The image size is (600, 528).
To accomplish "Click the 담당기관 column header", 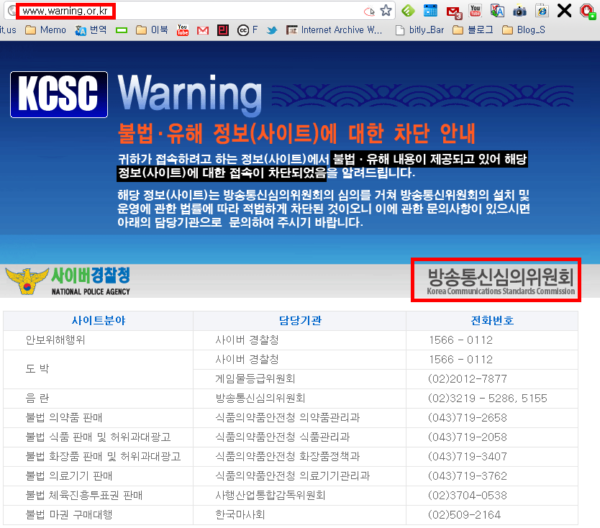I will (300, 321).
